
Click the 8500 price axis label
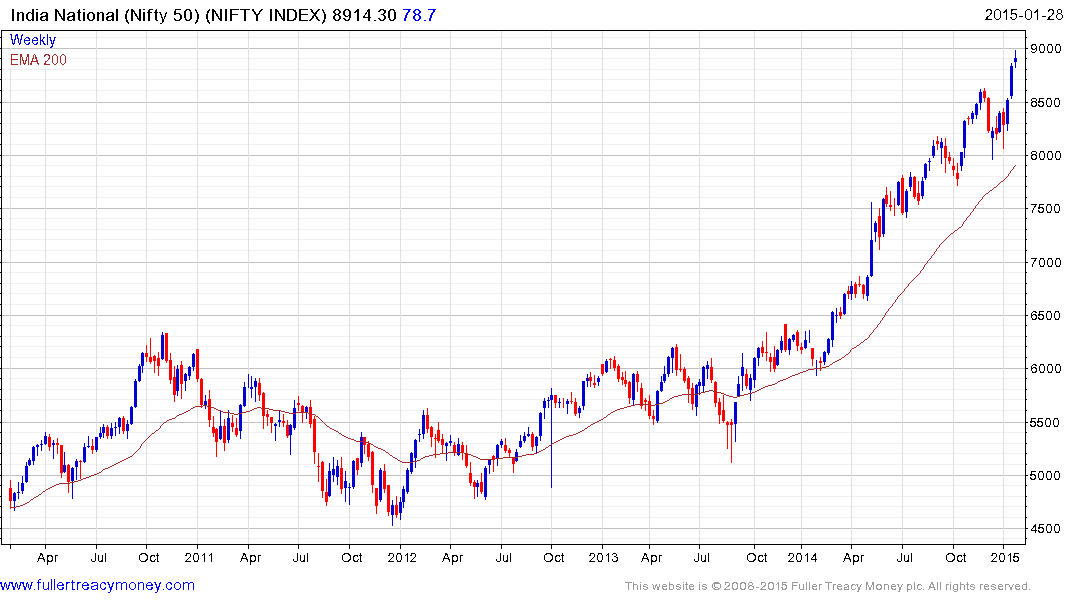(x=1046, y=103)
